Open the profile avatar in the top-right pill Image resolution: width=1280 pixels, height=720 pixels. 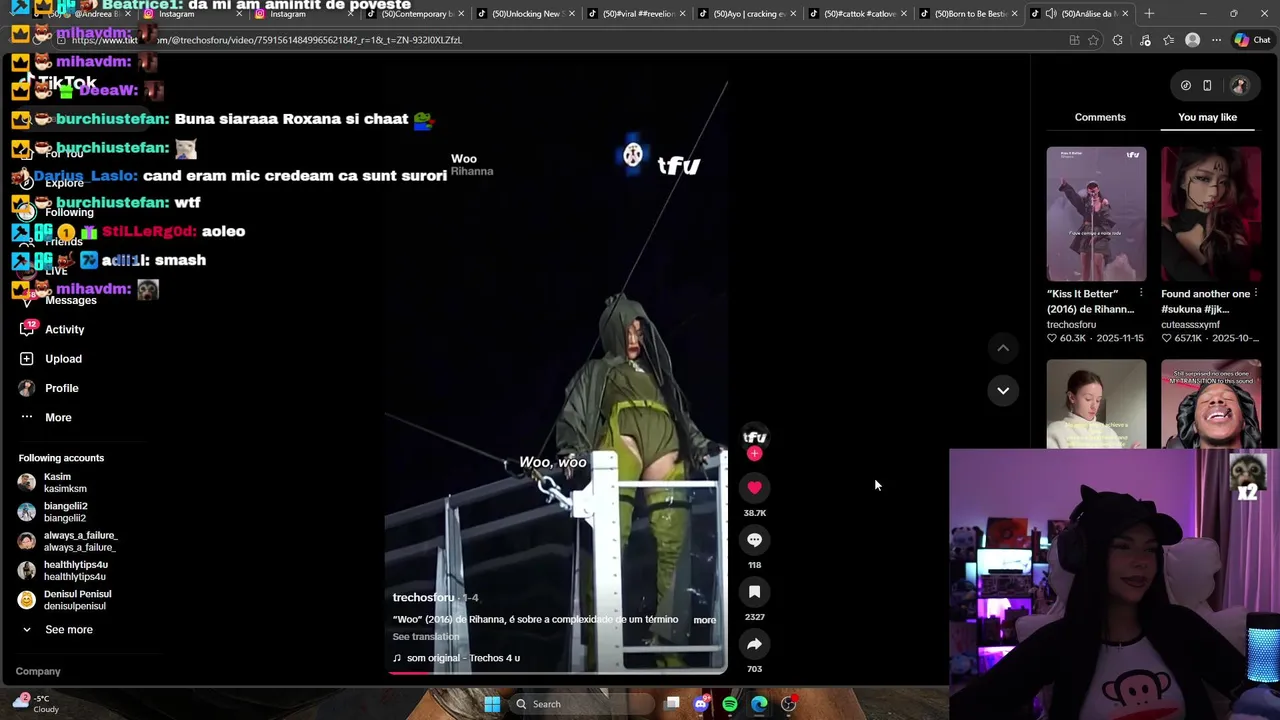pyautogui.click(x=1239, y=85)
